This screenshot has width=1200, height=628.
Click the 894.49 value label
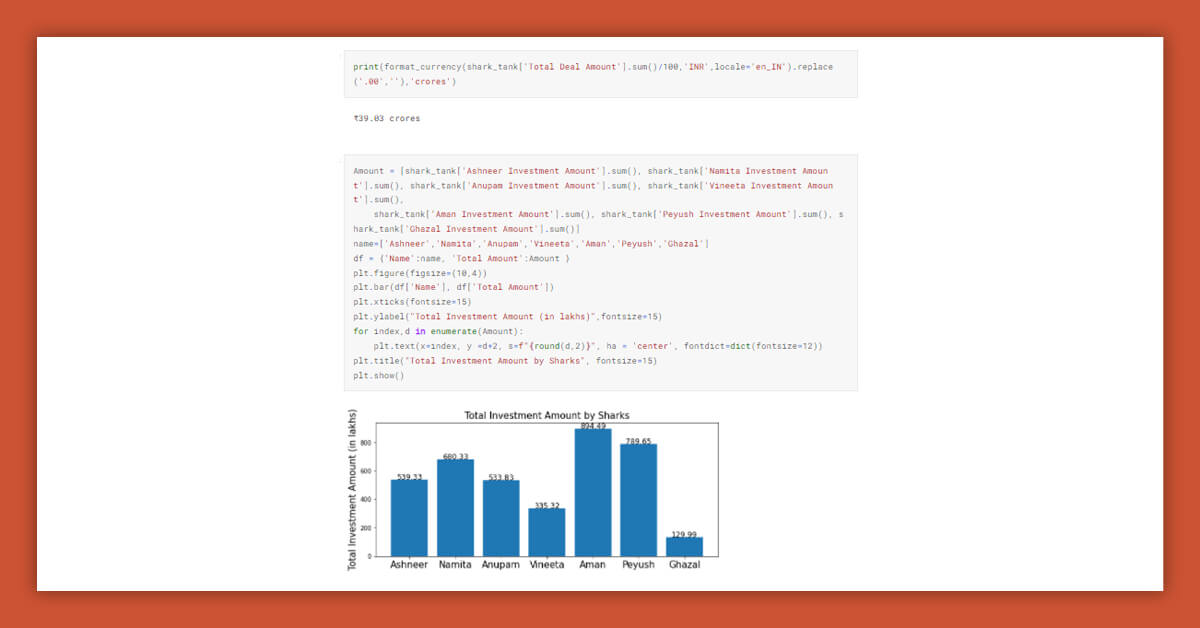pyautogui.click(x=594, y=426)
